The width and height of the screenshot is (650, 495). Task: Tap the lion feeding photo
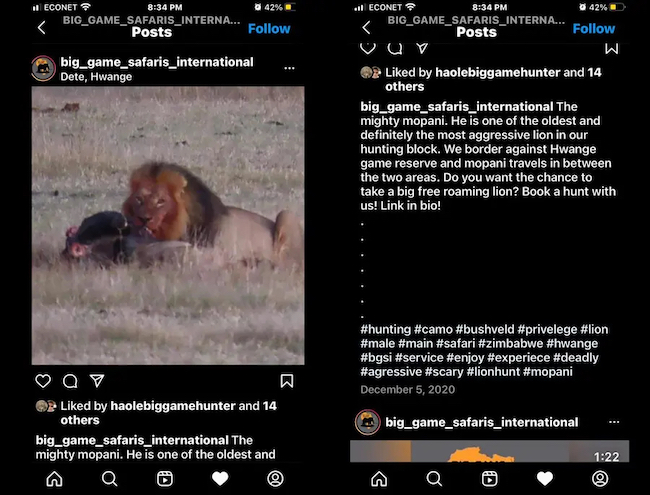point(168,226)
